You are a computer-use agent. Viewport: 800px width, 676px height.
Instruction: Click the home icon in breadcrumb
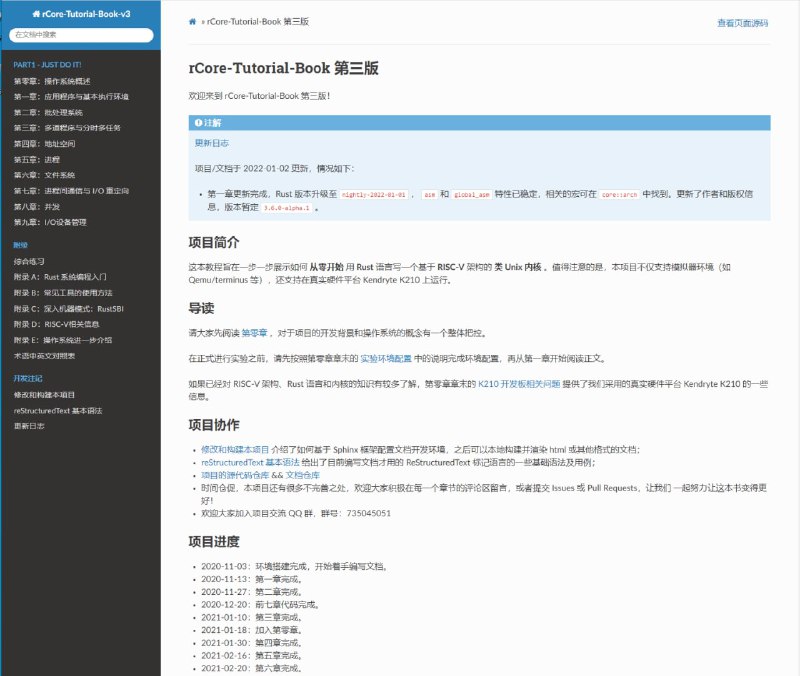click(x=192, y=22)
